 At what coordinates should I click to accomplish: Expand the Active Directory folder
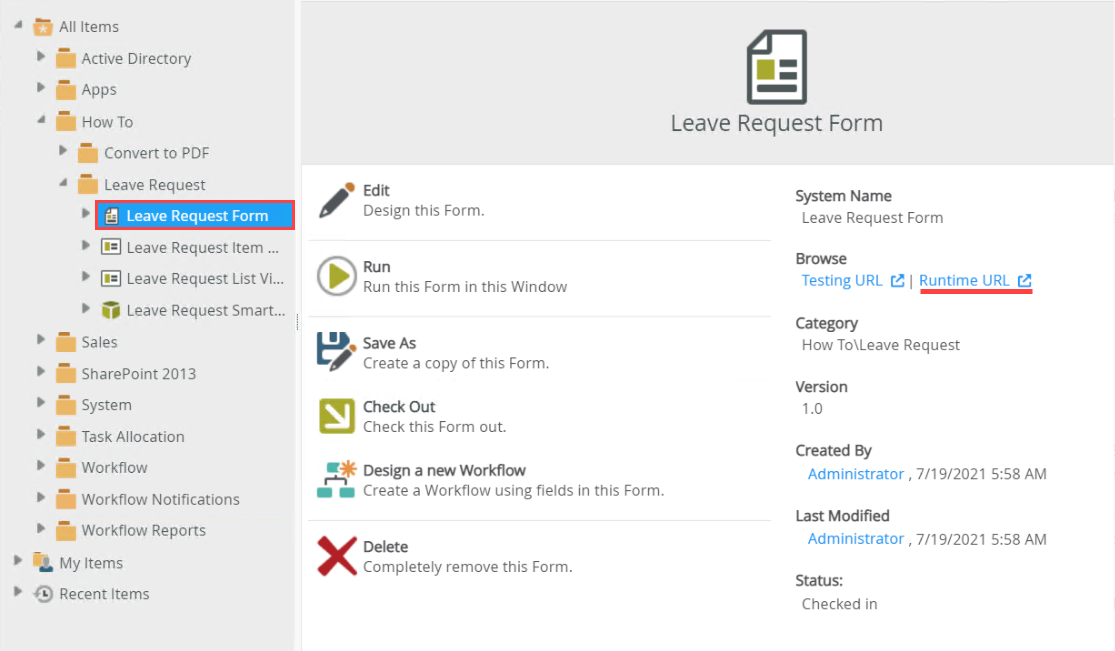tap(41, 57)
